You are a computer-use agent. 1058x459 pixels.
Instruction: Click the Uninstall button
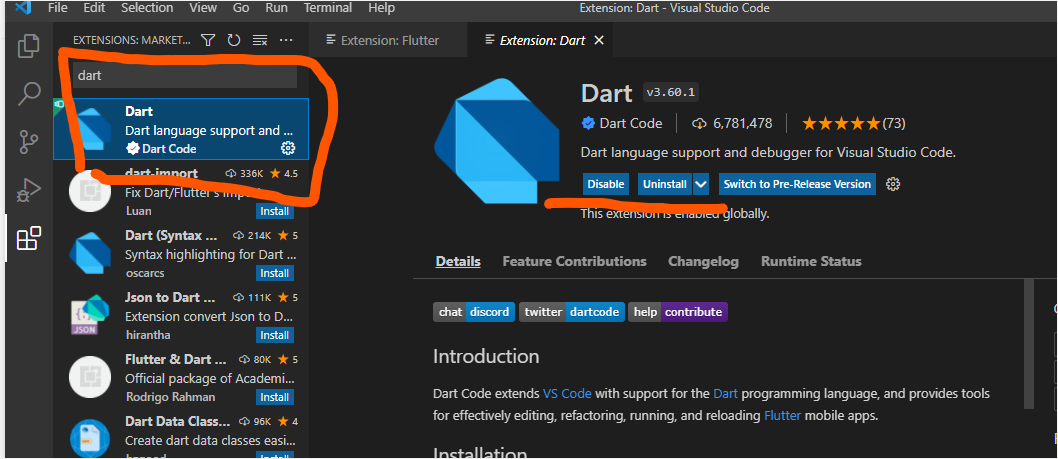click(665, 184)
